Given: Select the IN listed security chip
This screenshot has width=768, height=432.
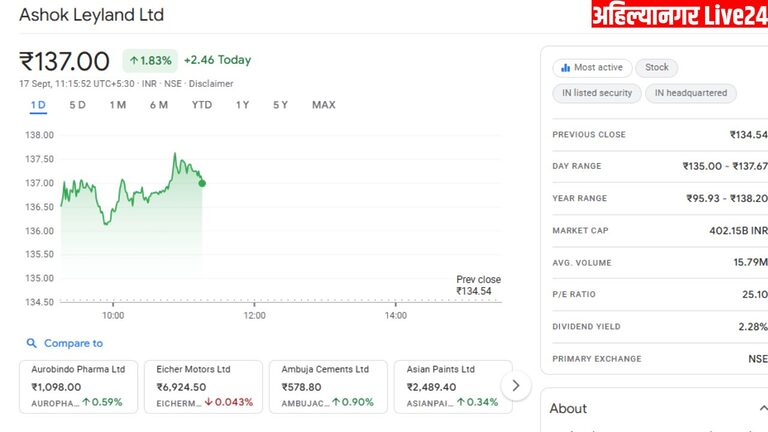Looking at the screenshot, I should [x=597, y=93].
